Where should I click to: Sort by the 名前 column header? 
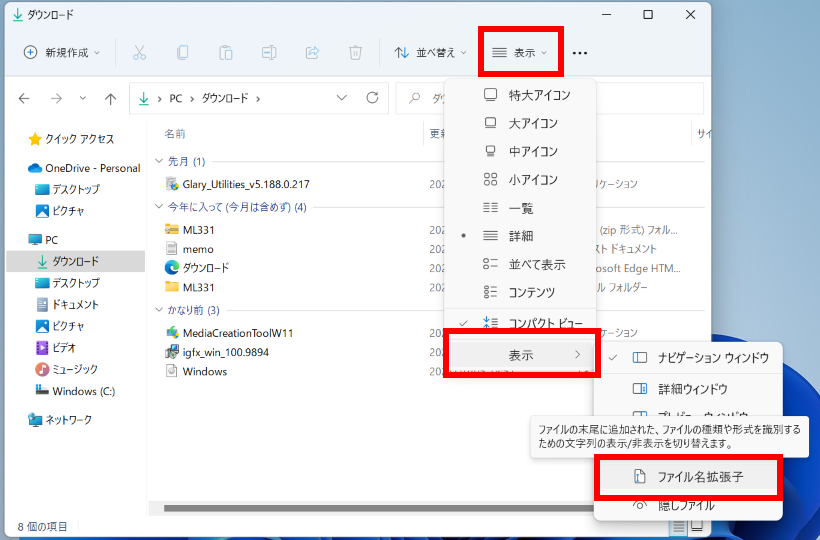click(175, 134)
